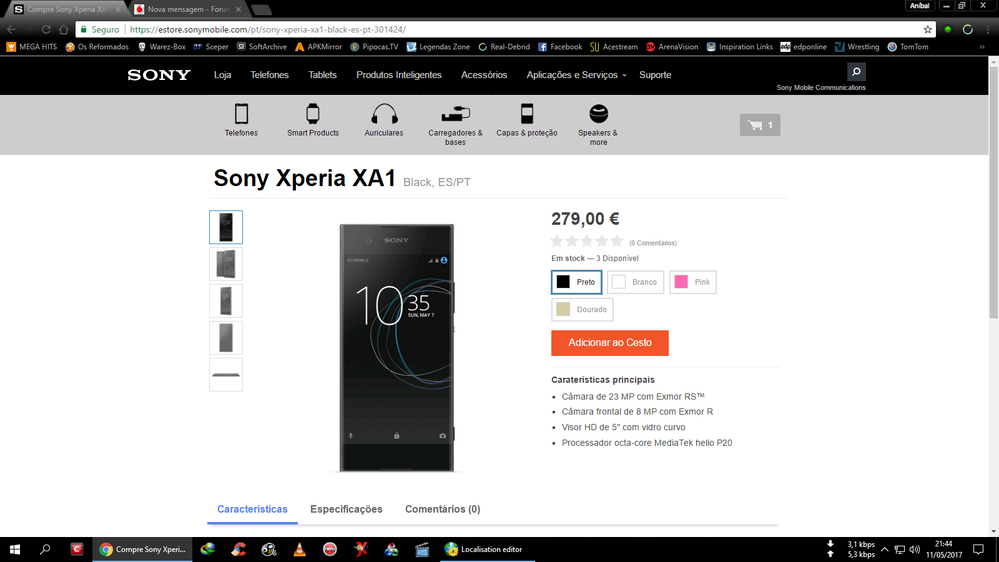The width and height of the screenshot is (999, 562).
Task: Expand the Aplicações e Serviços menu
Action: (x=576, y=75)
